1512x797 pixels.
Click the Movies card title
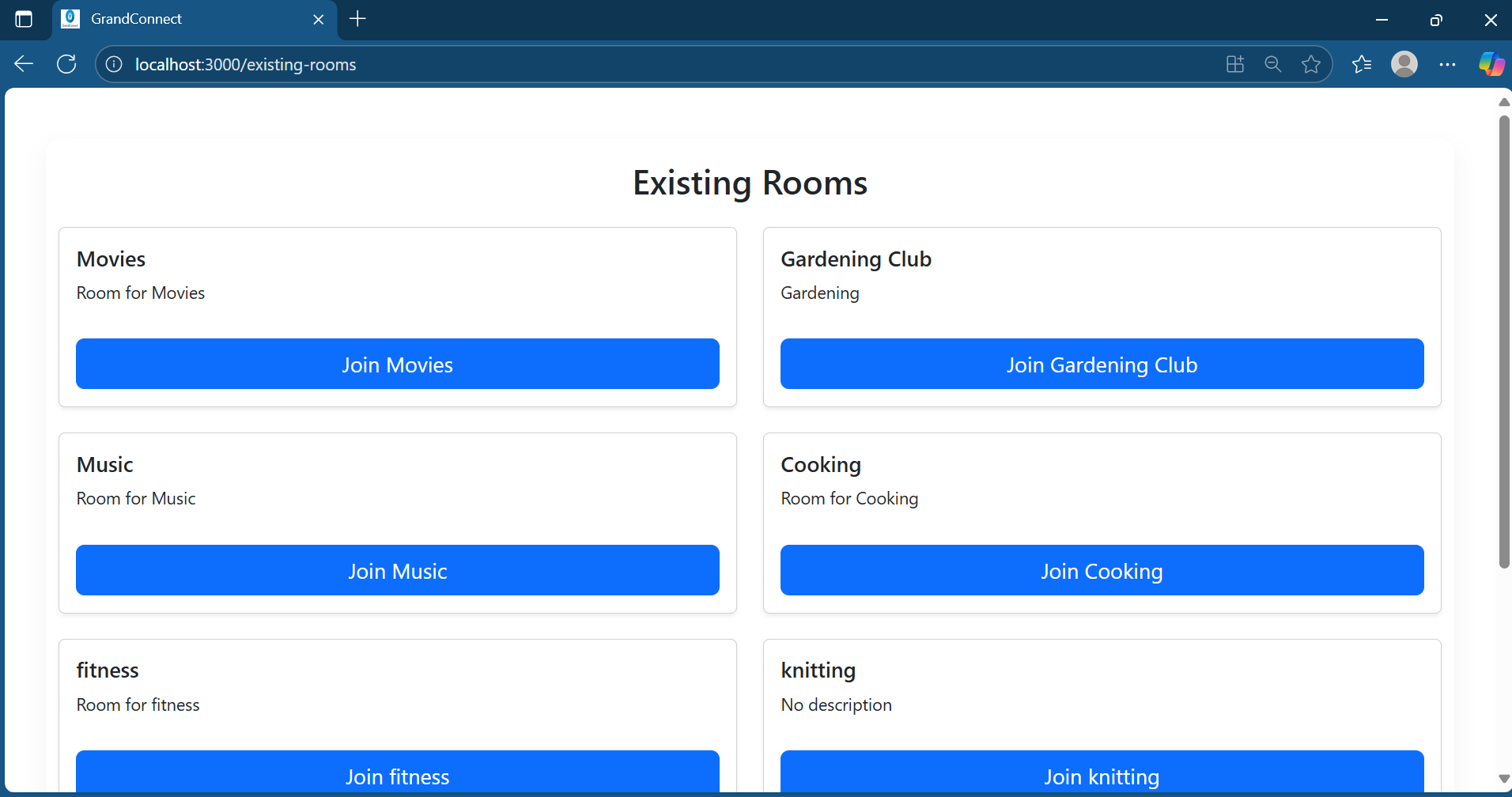[111, 259]
